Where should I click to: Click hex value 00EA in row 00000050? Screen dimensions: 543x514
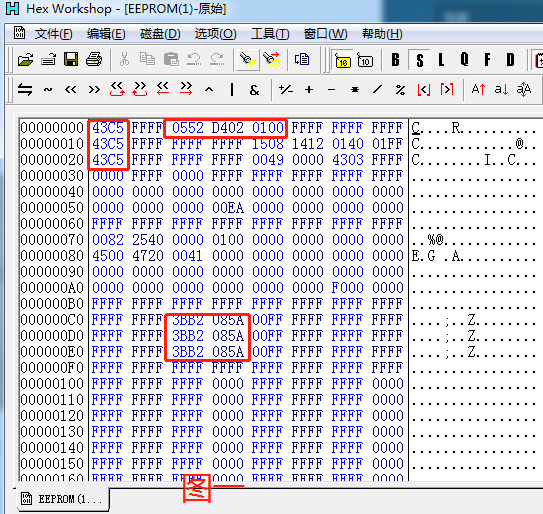tap(228, 208)
